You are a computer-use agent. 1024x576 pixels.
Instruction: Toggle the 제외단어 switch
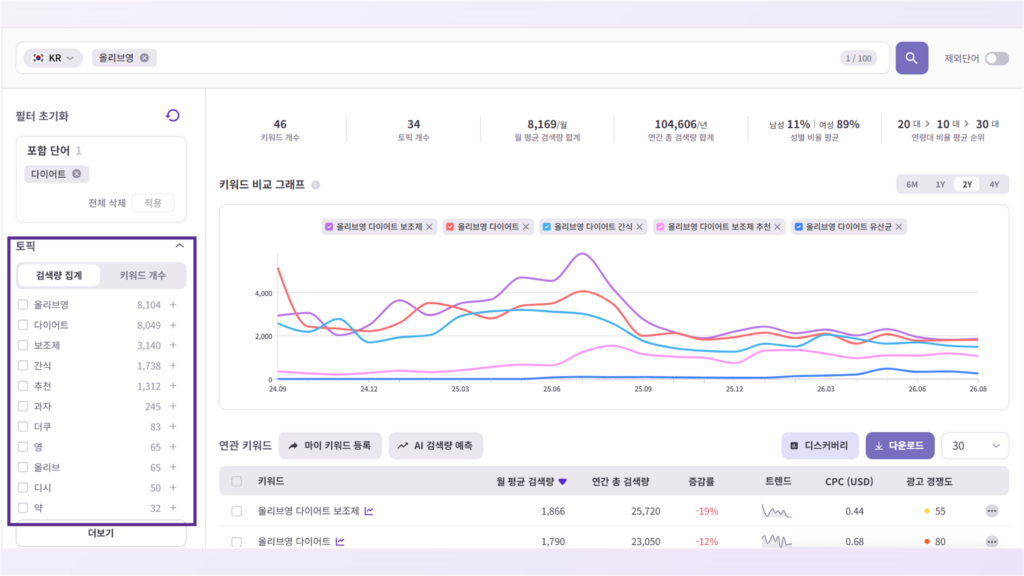pos(997,58)
